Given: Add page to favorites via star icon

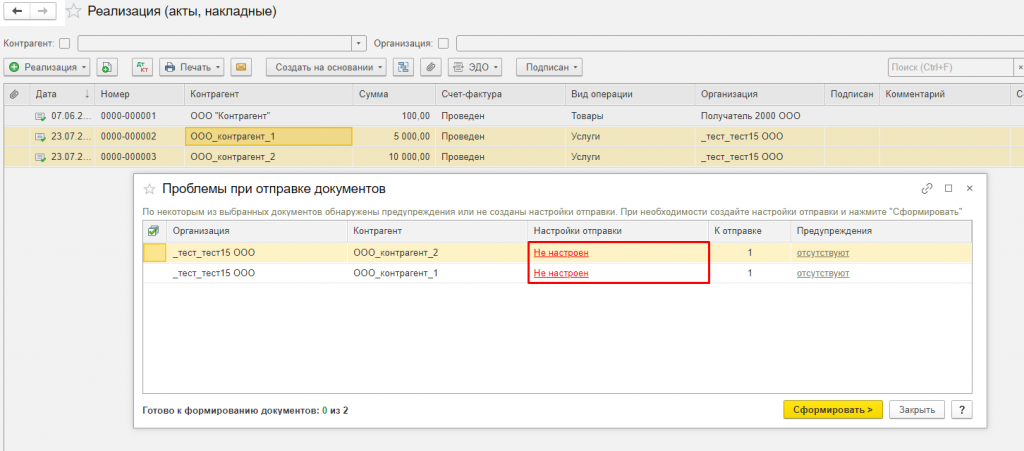Looking at the screenshot, I should [74, 11].
